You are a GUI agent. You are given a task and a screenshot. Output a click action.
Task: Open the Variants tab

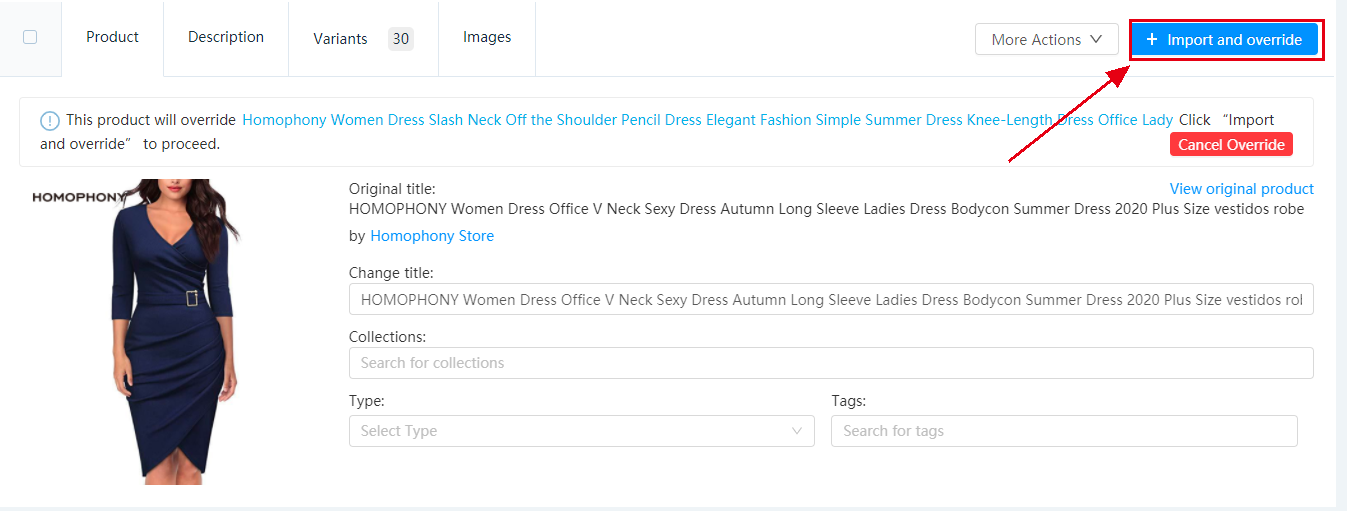363,39
